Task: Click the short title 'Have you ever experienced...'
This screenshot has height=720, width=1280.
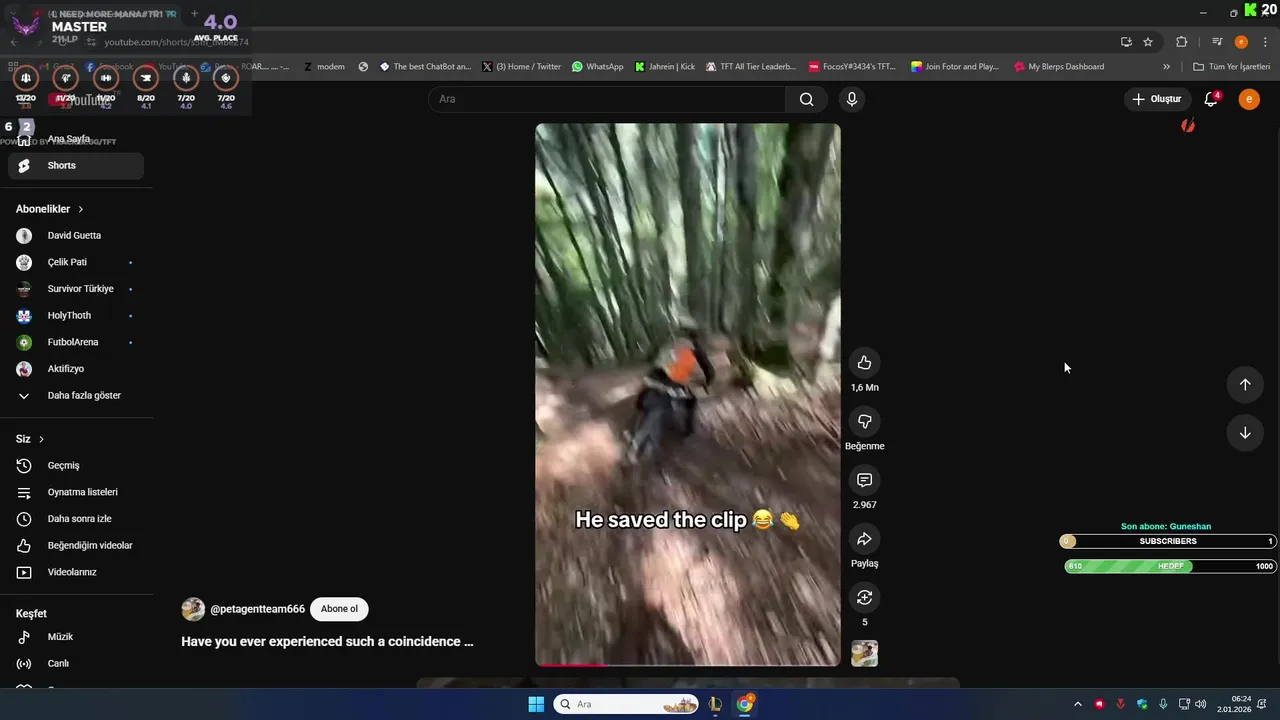Action: [327, 642]
